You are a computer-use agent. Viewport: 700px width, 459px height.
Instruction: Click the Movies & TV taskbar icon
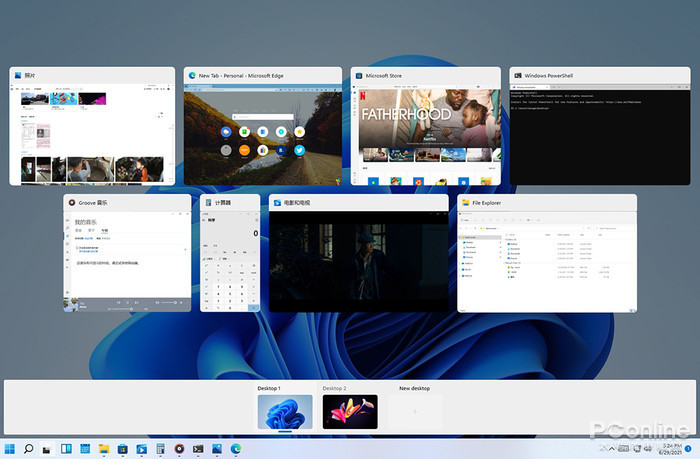tap(141, 450)
